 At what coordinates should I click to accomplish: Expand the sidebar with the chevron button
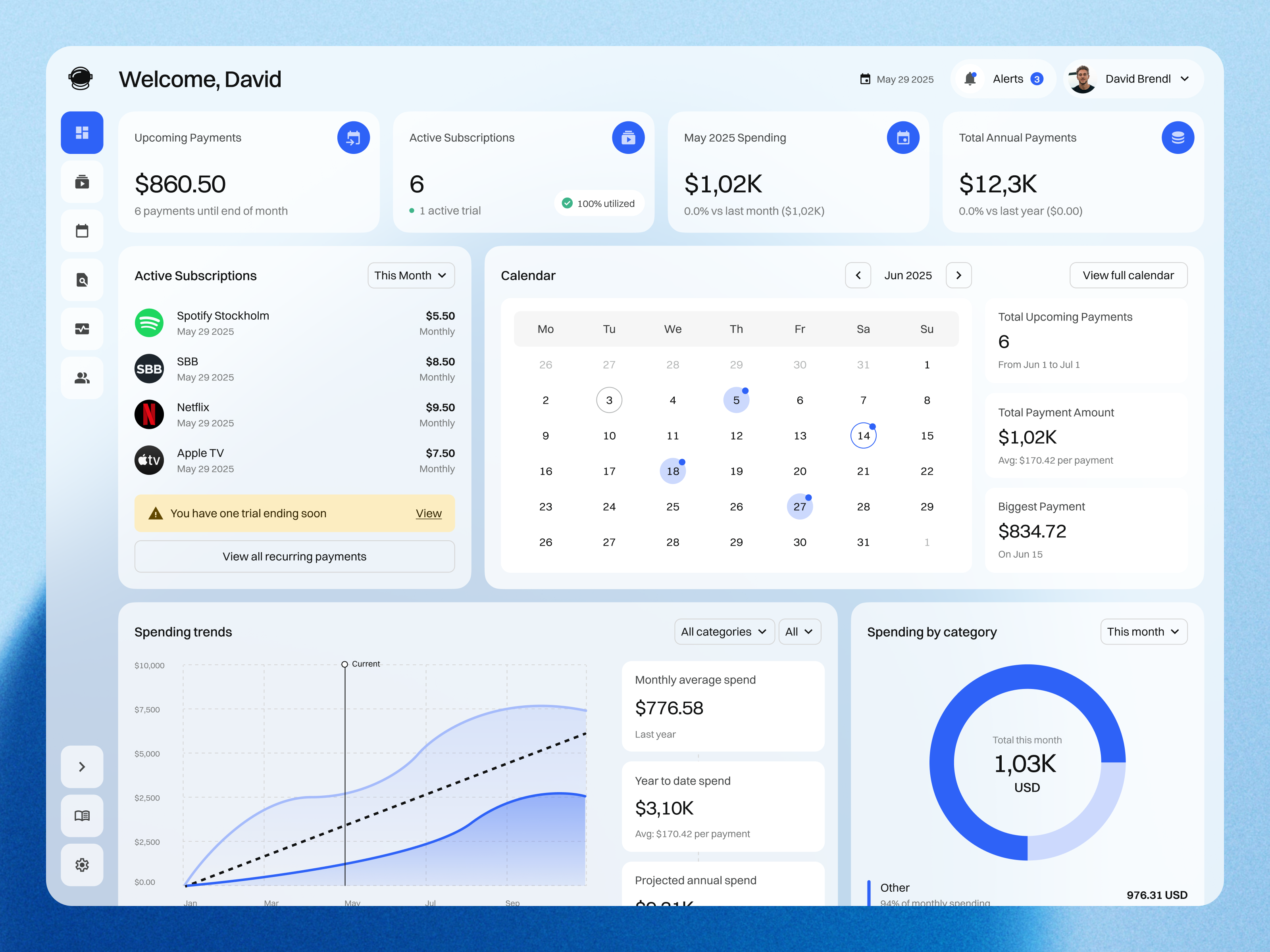pos(82,767)
